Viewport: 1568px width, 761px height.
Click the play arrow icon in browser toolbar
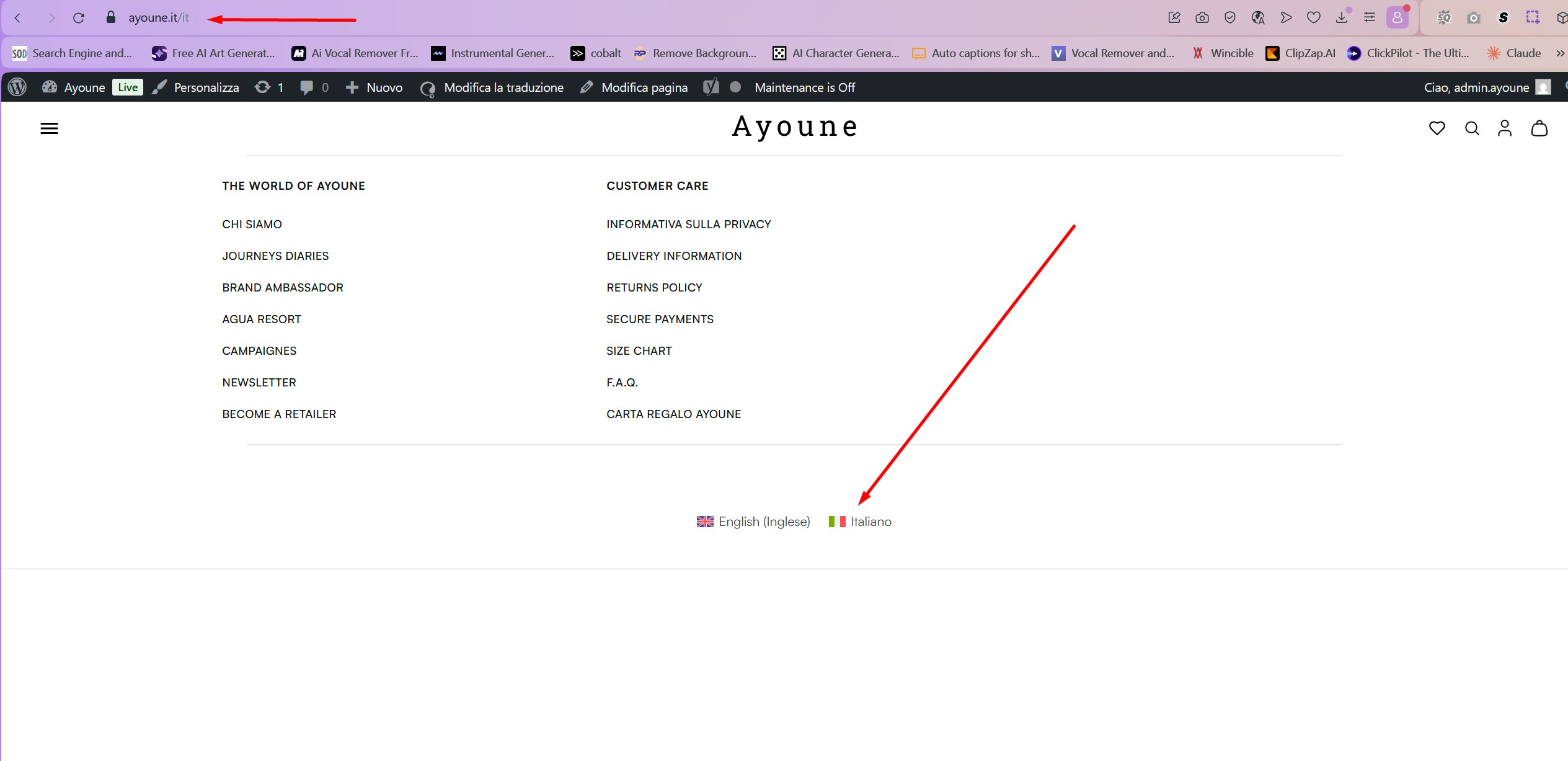tap(1286, 17)
